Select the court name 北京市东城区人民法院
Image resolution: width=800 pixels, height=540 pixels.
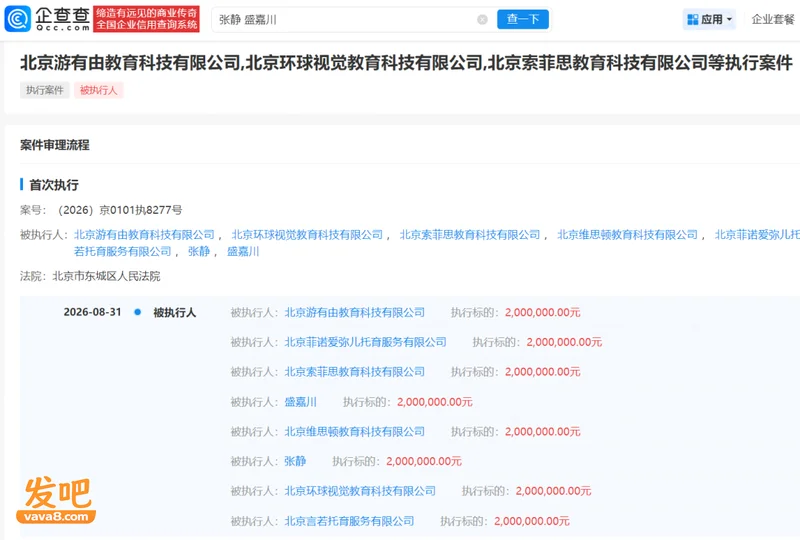tap(106, 276)
